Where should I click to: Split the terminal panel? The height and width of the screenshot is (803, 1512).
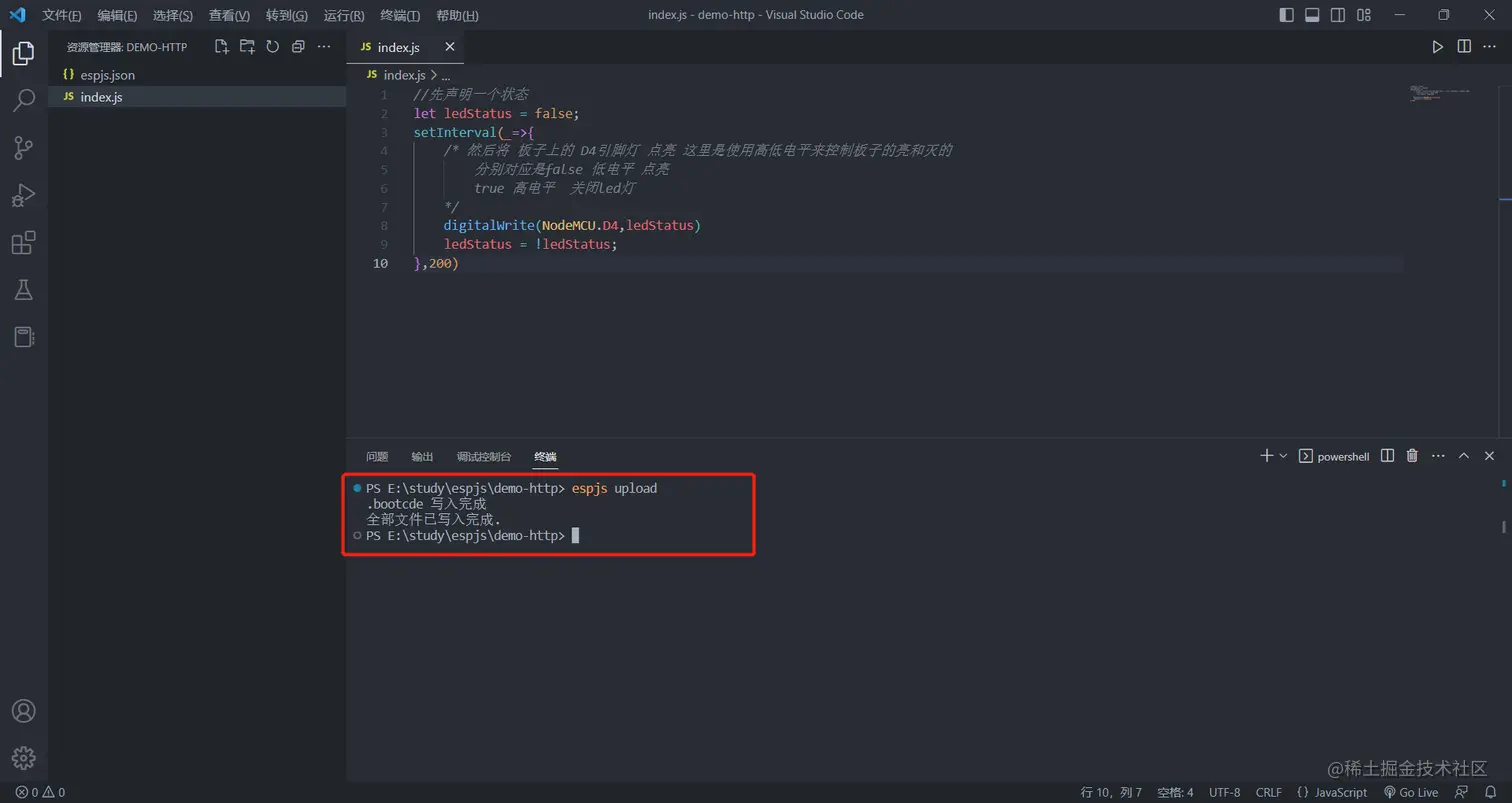(1387, 456)
